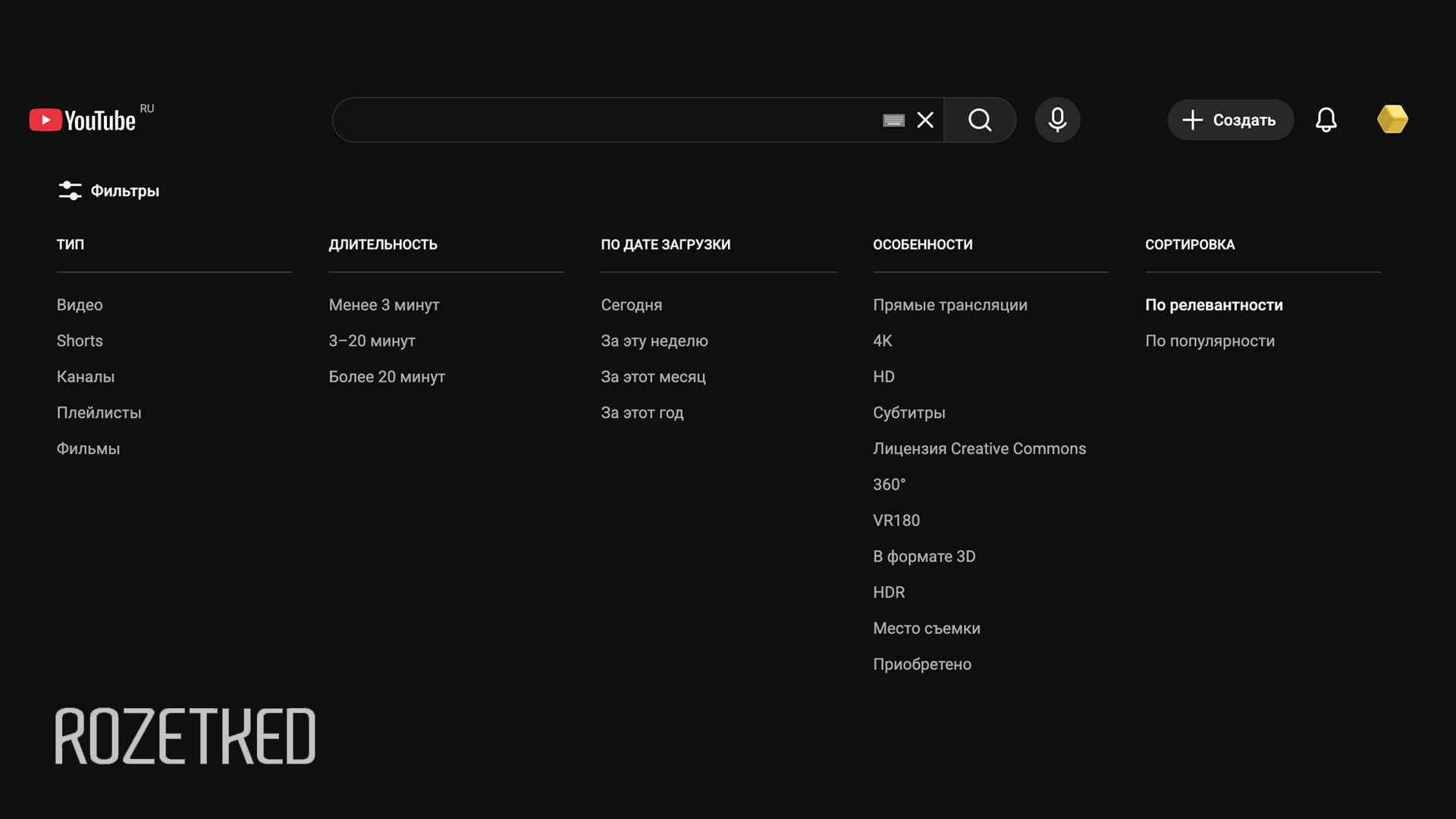1456x819 pixels.
Task: Select За этот месяц upload date
Action: click(653, 377)
